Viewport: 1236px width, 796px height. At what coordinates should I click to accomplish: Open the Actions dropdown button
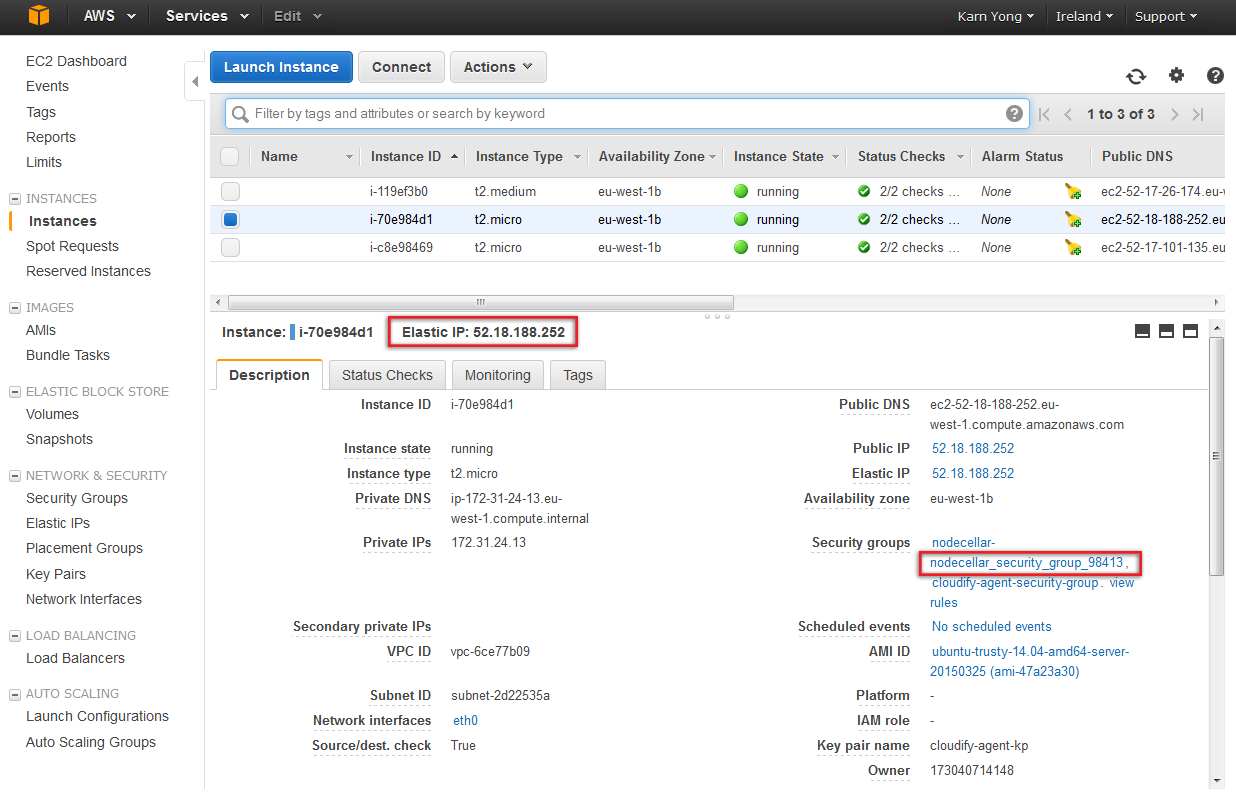pyautogui.click(x=498, y=67)
